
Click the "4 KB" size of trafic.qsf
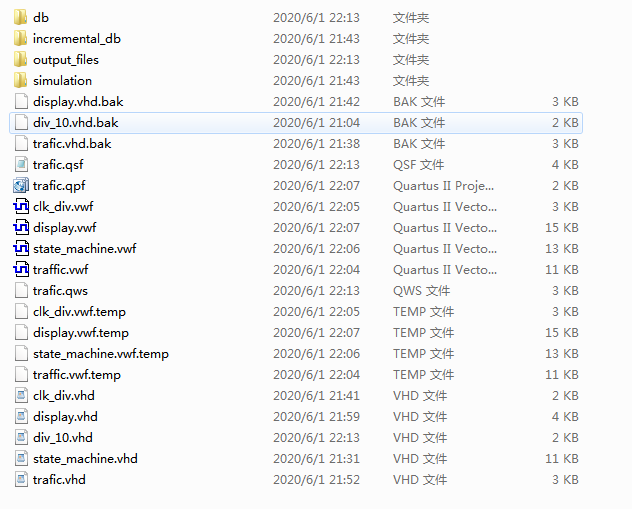[x=565, y=164]
